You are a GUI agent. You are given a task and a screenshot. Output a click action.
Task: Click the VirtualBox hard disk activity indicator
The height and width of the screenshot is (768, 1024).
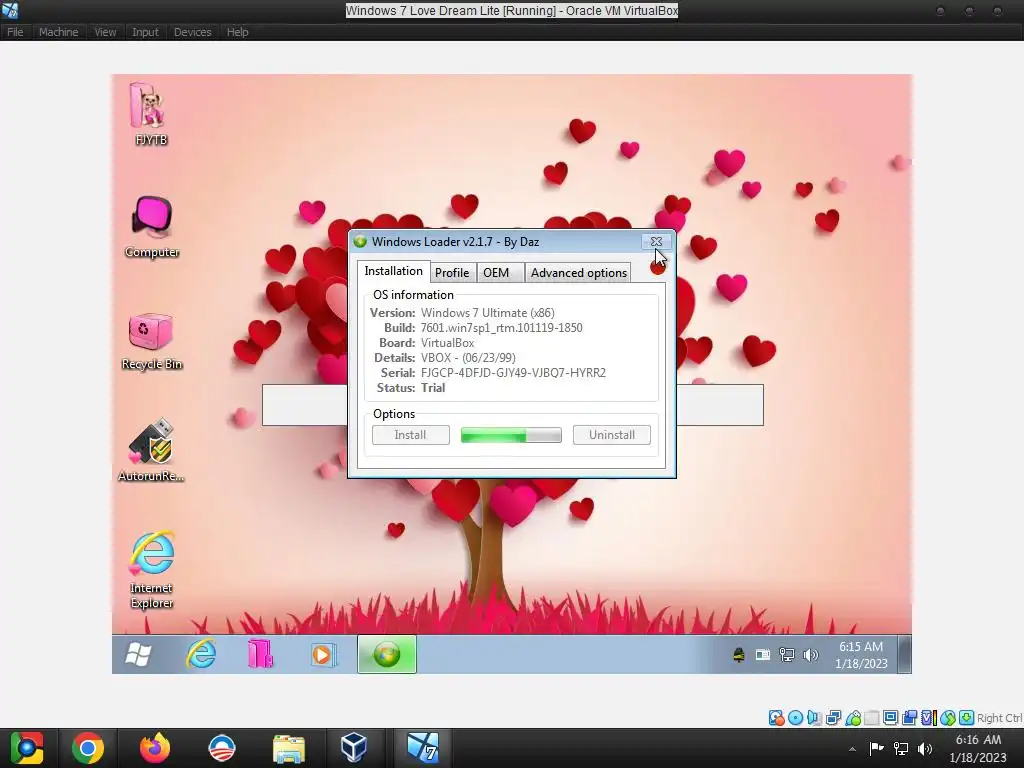coord(776,718)
